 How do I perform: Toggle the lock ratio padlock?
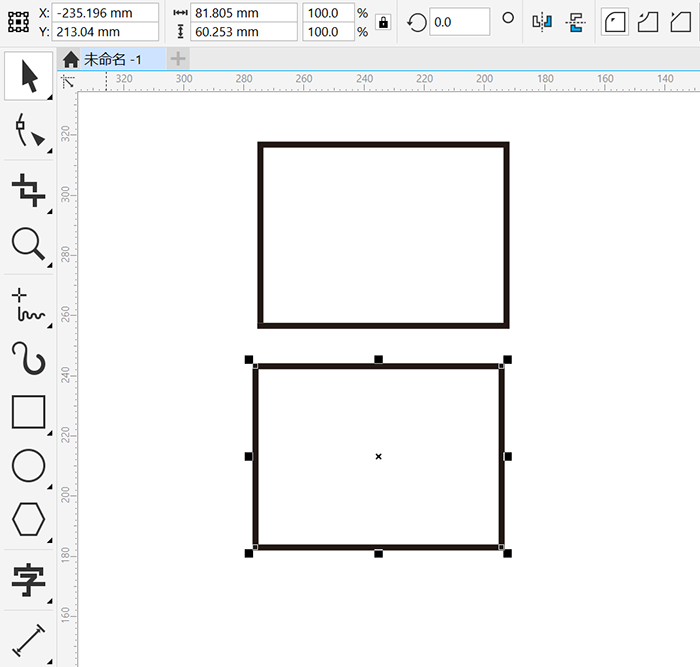pos(383,22)
